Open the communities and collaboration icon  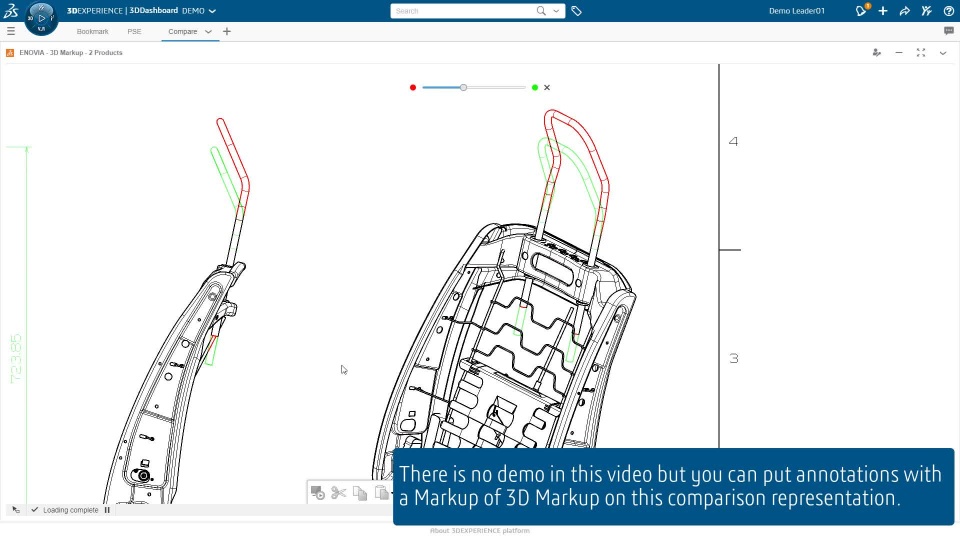coord(926,11)
